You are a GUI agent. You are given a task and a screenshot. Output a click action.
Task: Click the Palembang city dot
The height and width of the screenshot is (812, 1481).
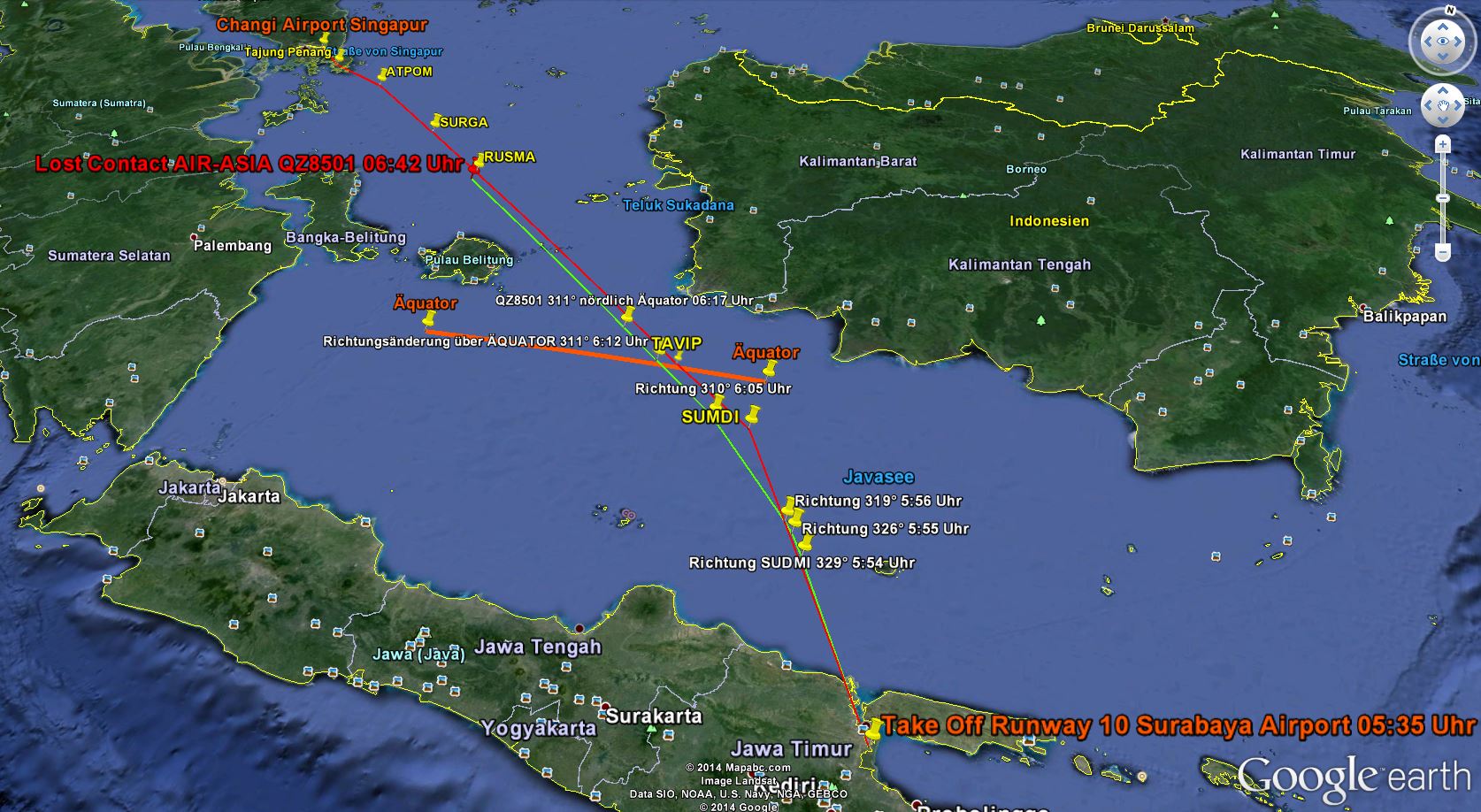tap(195, 238)
